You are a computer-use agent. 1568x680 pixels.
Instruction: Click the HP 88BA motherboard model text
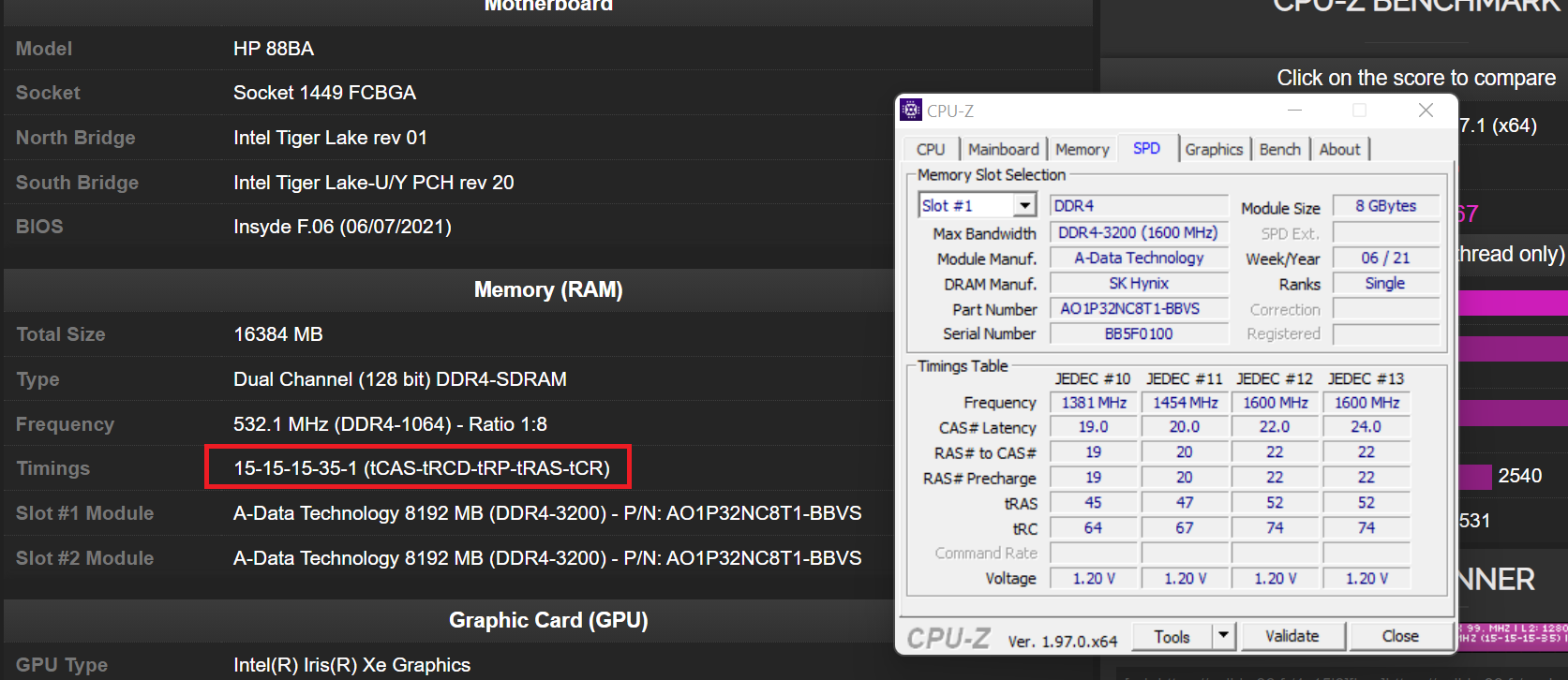point(274,49)
